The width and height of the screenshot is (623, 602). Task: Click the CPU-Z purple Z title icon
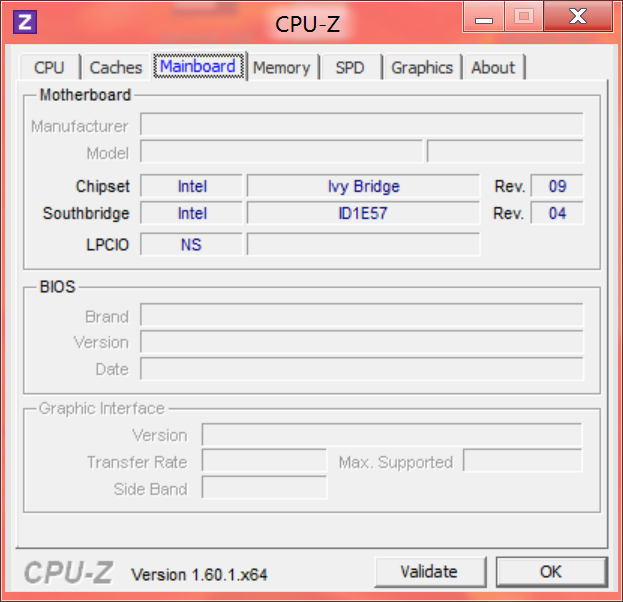click(27, 21)
